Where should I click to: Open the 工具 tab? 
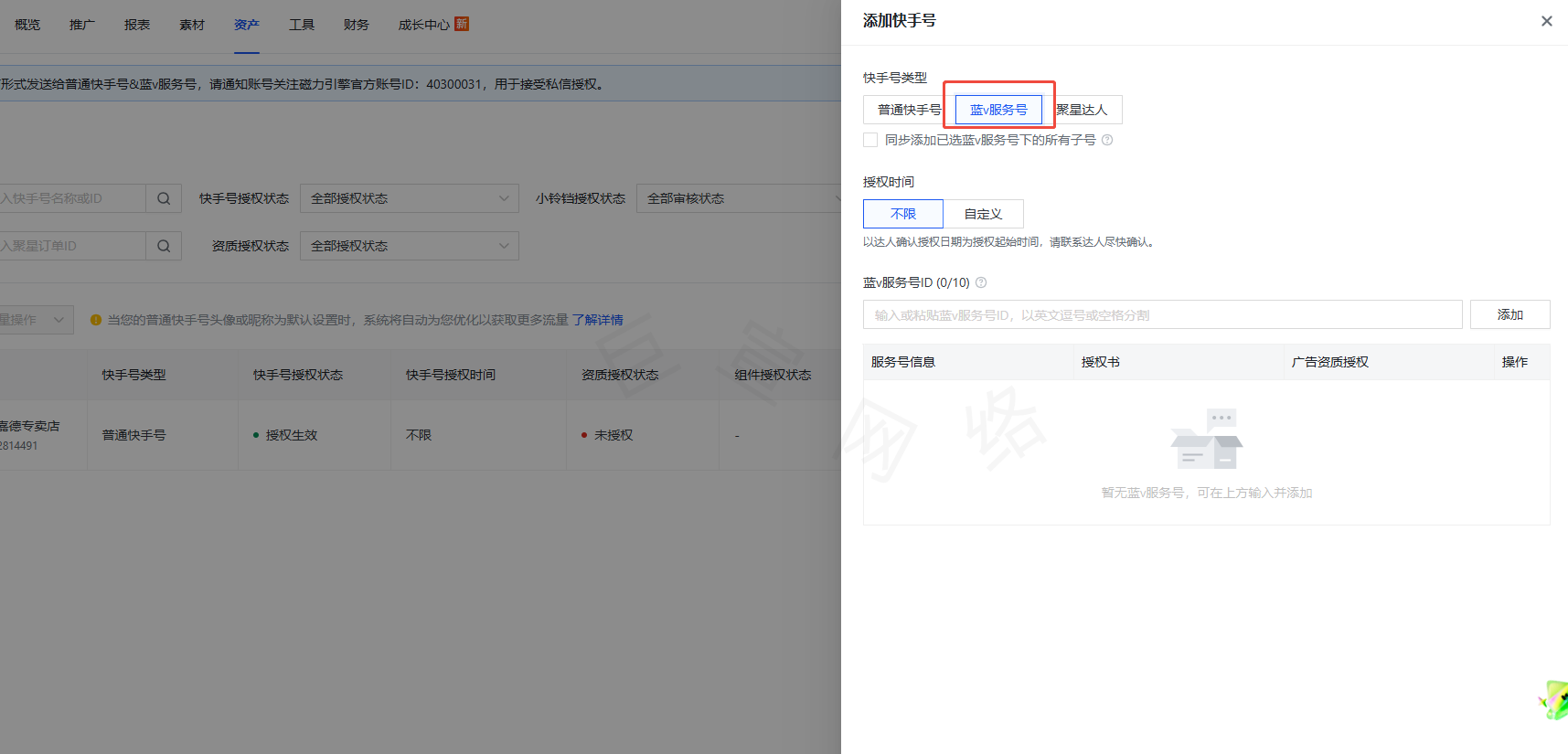[x=302, y=25]
